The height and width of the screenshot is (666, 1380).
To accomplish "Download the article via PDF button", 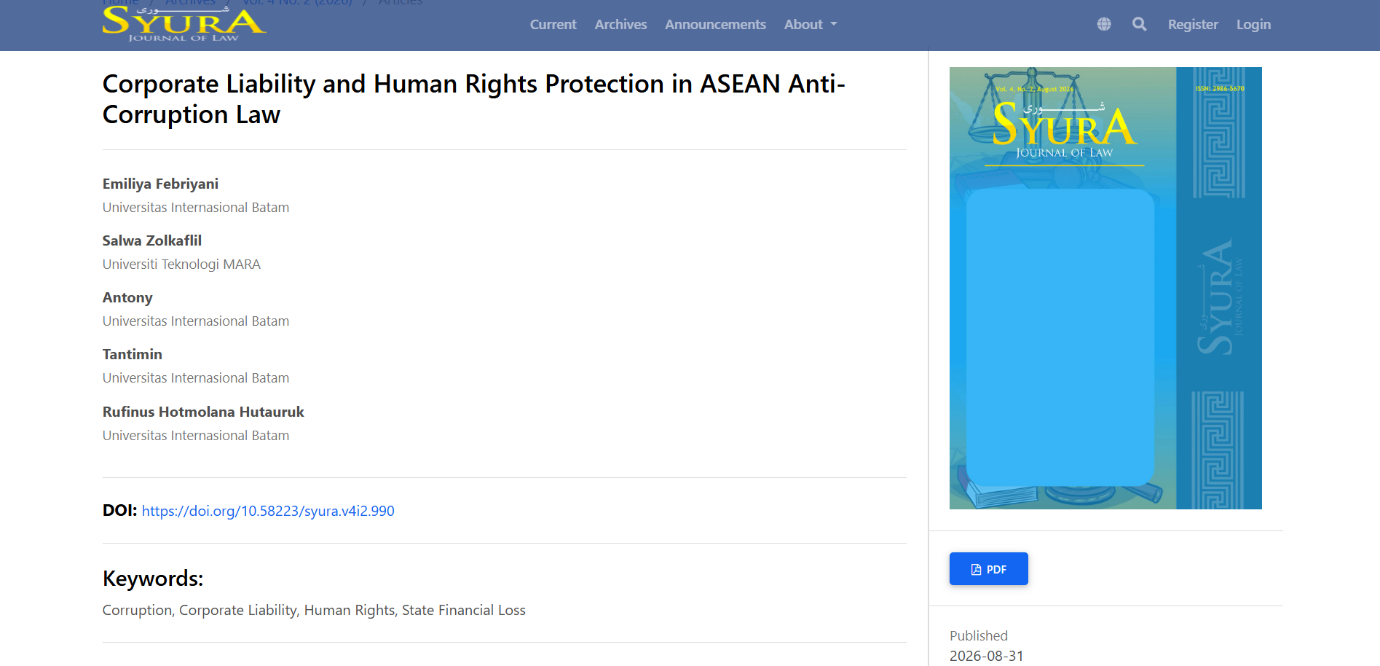I will [988, 569].
